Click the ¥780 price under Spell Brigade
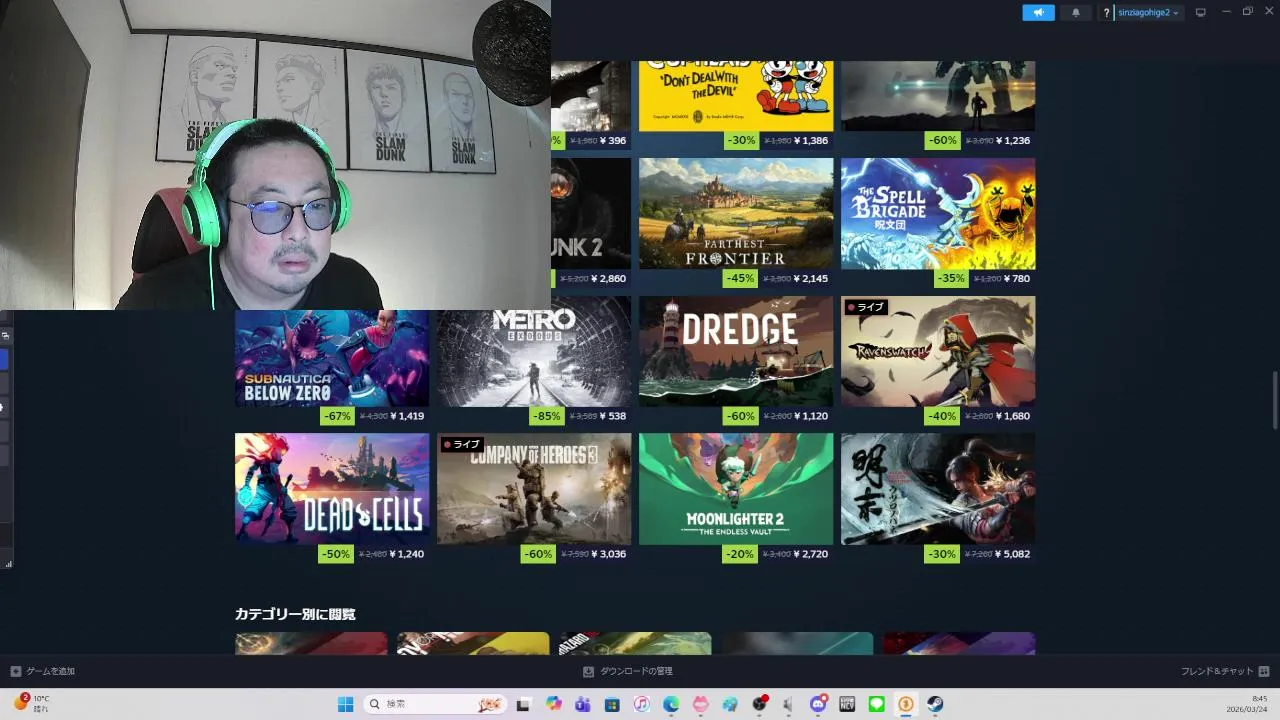Image resolution: width=1280 pixels, height=720 pixels. [1017, 279]
